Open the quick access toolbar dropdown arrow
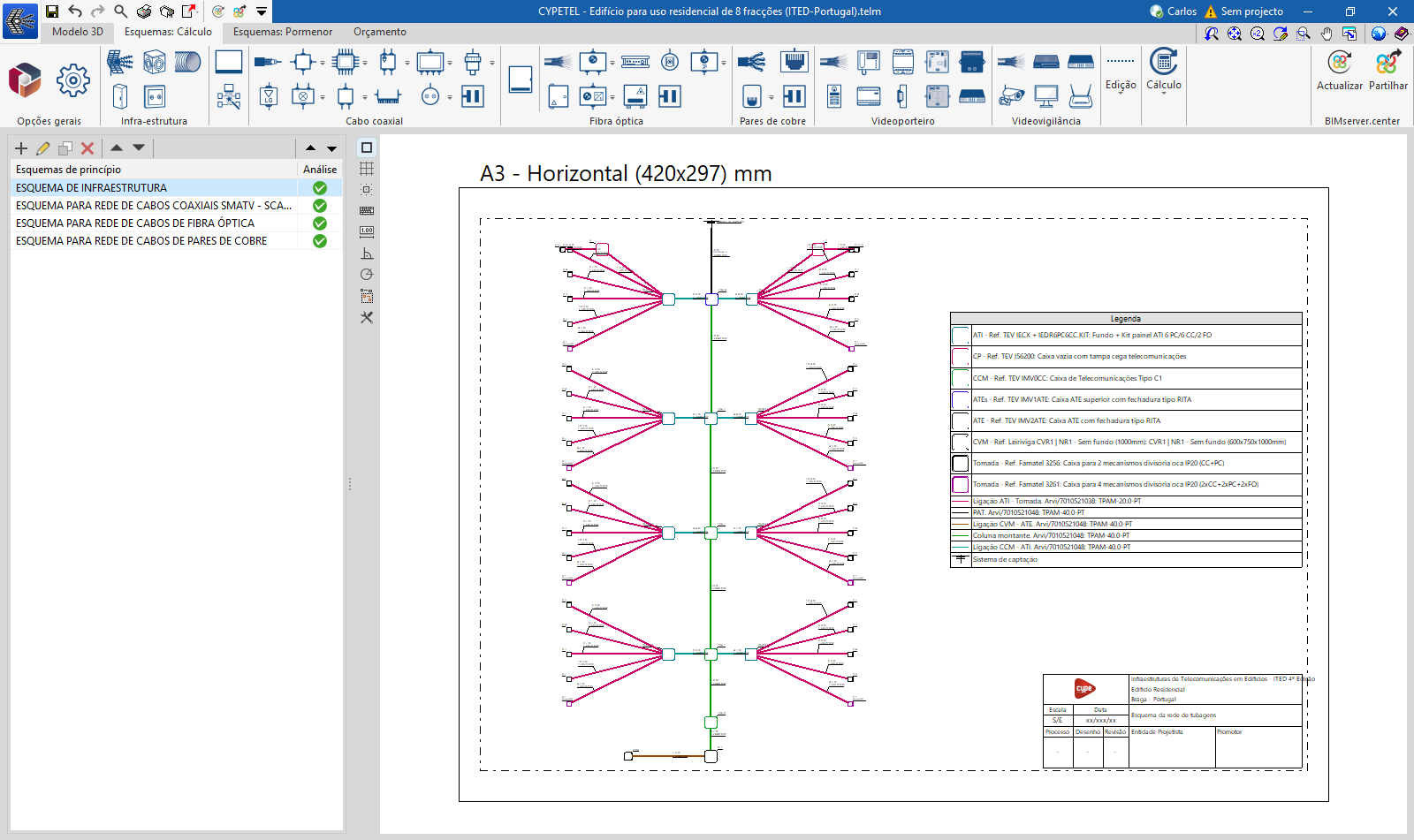This screenshot has width=1414, height=840. pyautogui.click(x=262, y=11)
